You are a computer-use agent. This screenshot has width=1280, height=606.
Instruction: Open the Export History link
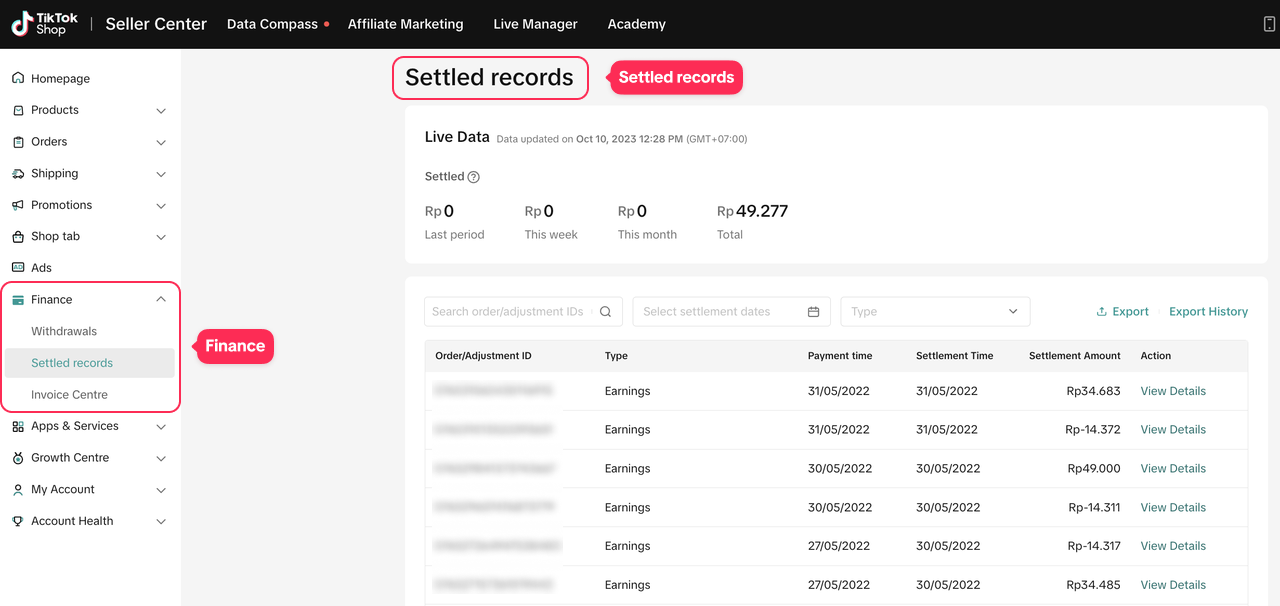coord(1208,312)
